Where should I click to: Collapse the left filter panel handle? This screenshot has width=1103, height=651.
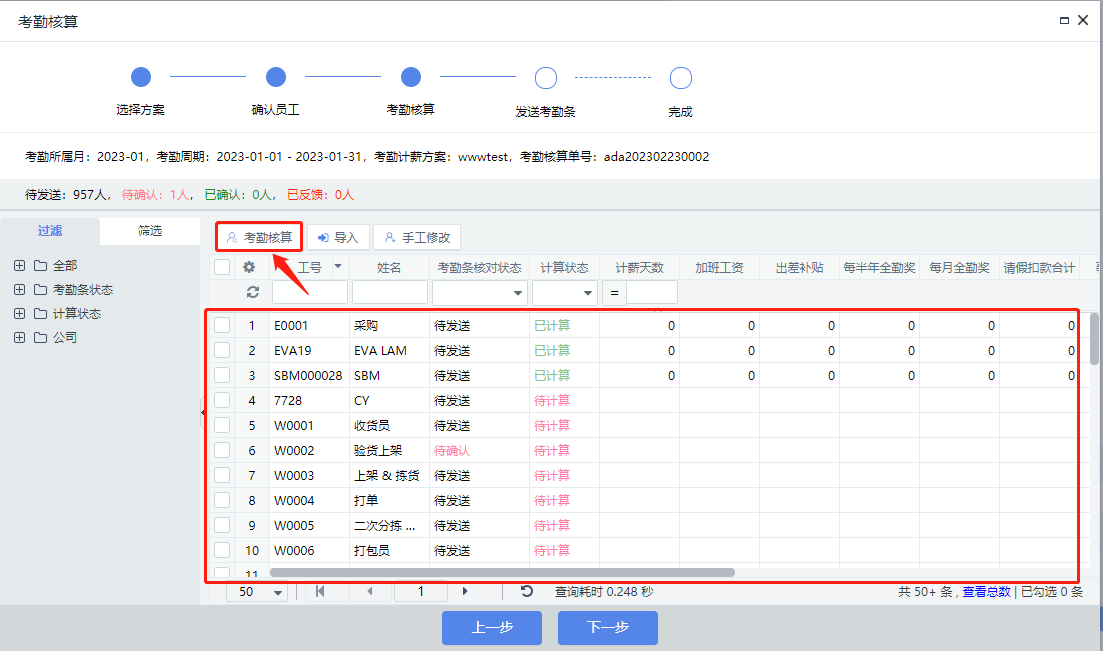203,412
